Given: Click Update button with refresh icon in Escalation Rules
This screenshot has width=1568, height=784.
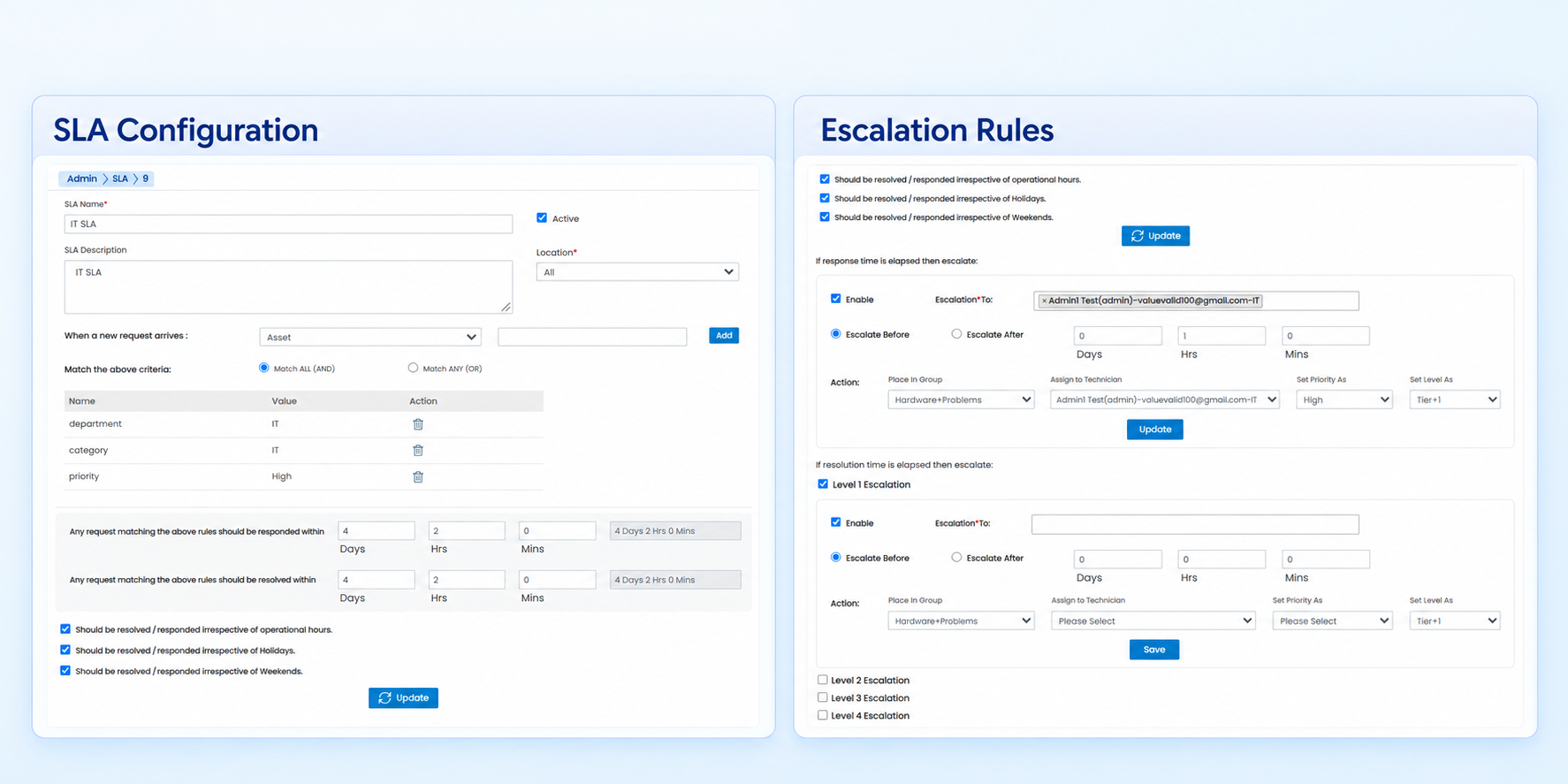Looking at the screenshot, I should [x=1155, y=236].
